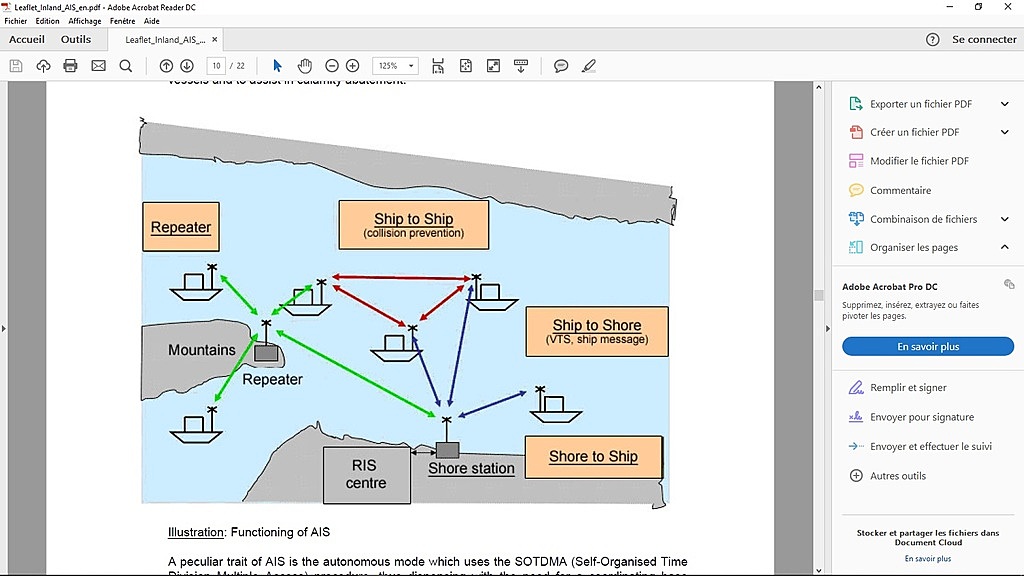
Task: Click the Envoyer pour signature icon
Action: (x=856, y=417)
